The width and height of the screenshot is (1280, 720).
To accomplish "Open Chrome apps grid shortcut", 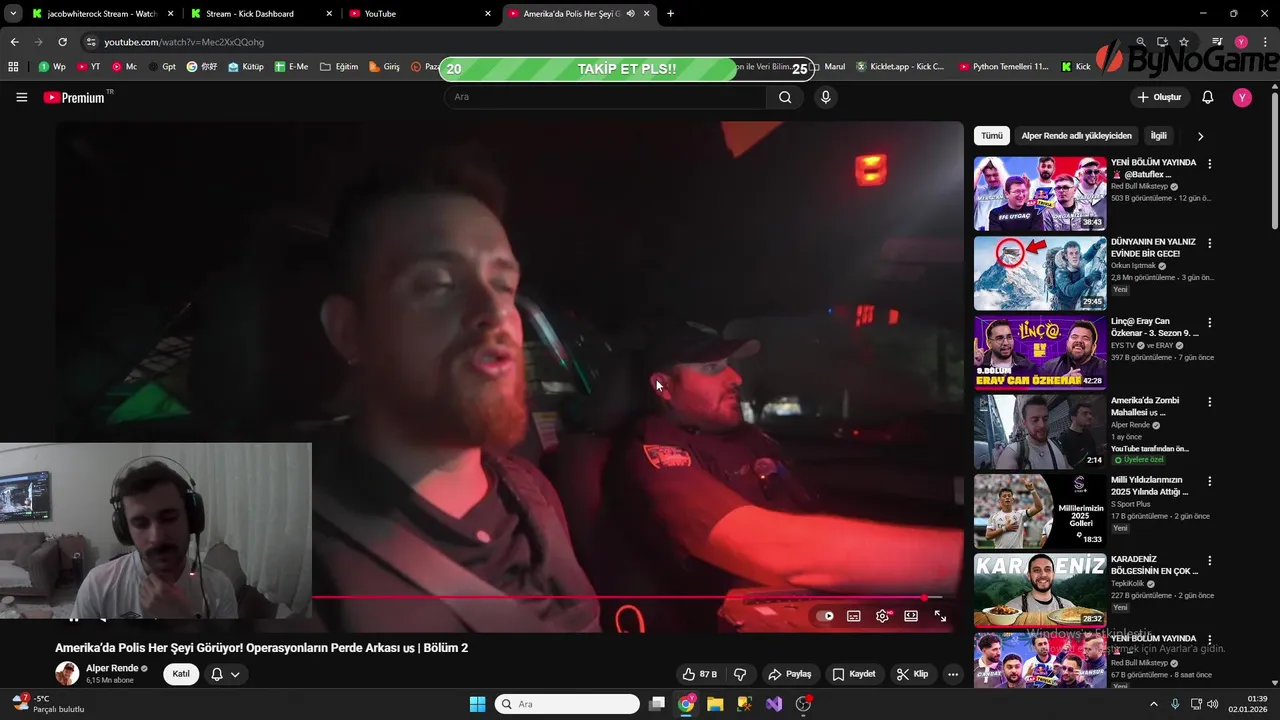I will (13, 67).
